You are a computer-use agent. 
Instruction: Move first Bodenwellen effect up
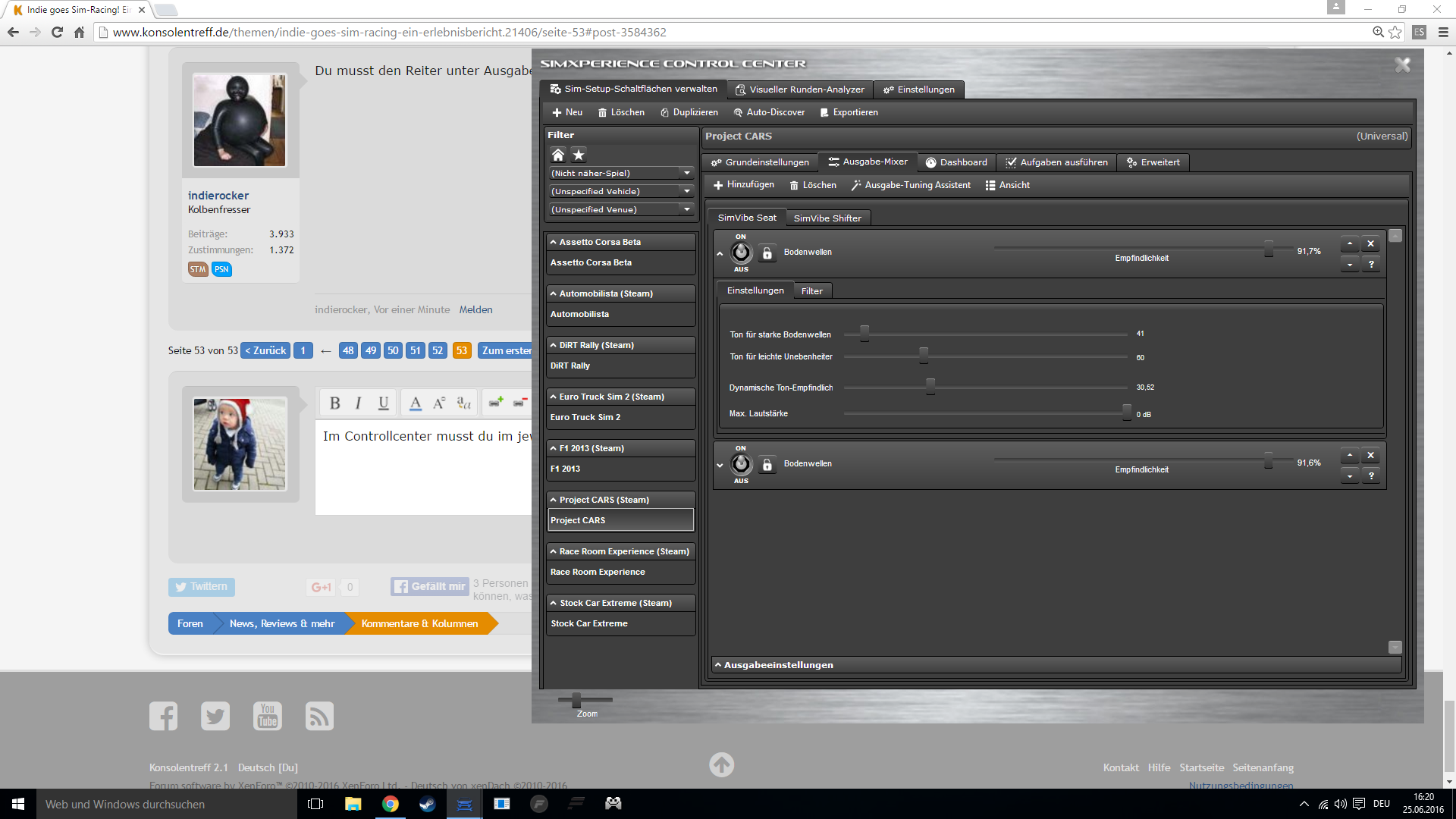(x=1350, y=243)
